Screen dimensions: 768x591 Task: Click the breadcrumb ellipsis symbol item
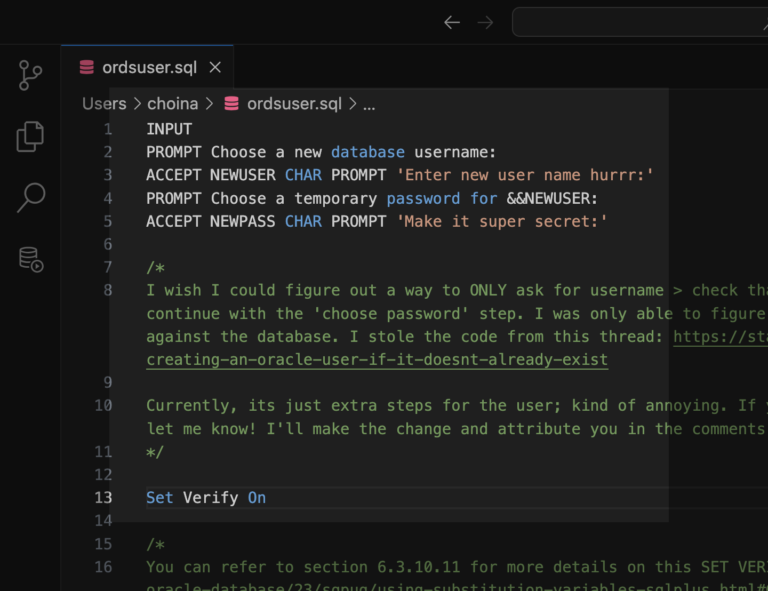coord(368,104)
